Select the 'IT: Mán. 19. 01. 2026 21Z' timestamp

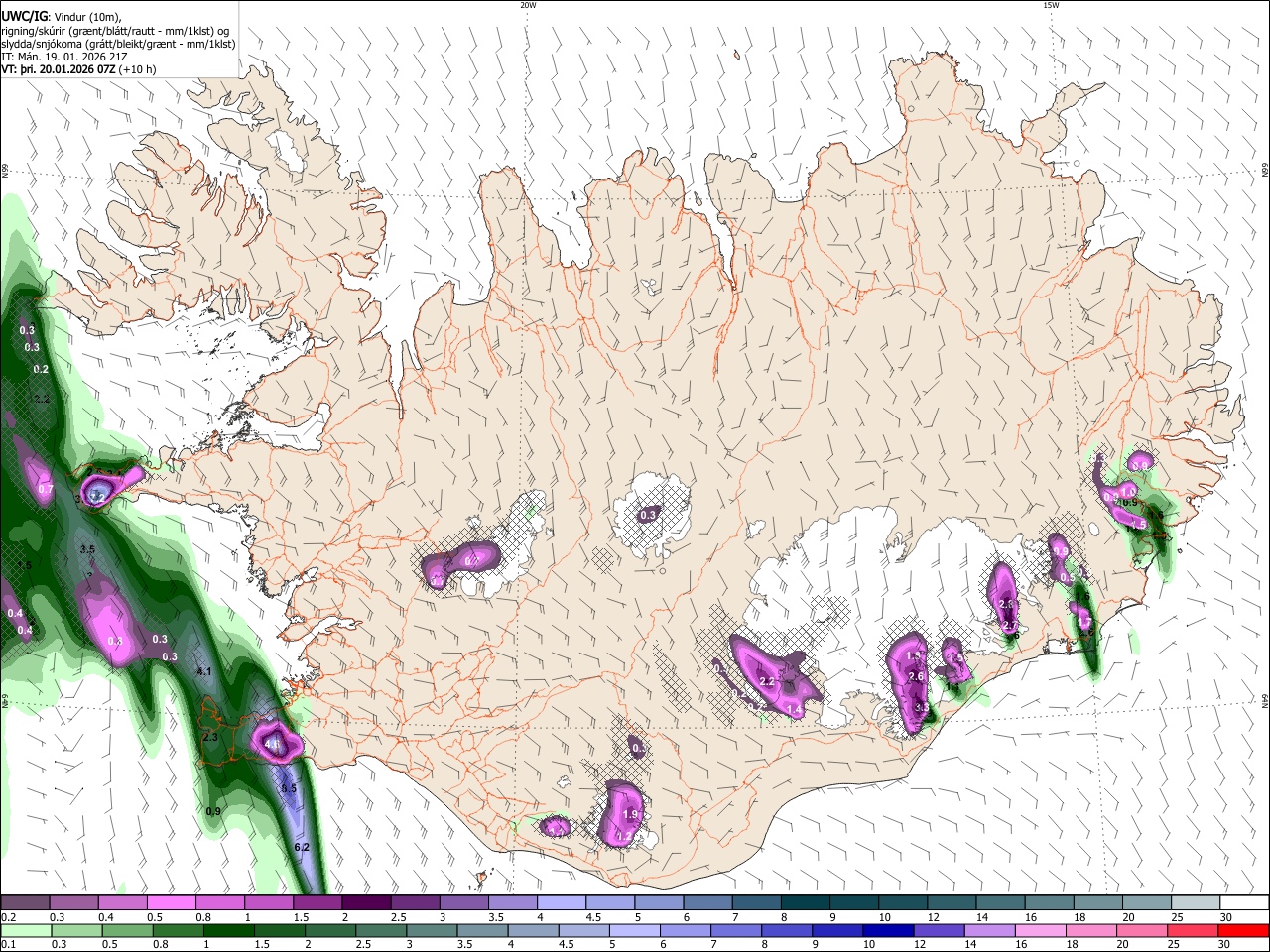pyautogui.click(x=64, y=57)
